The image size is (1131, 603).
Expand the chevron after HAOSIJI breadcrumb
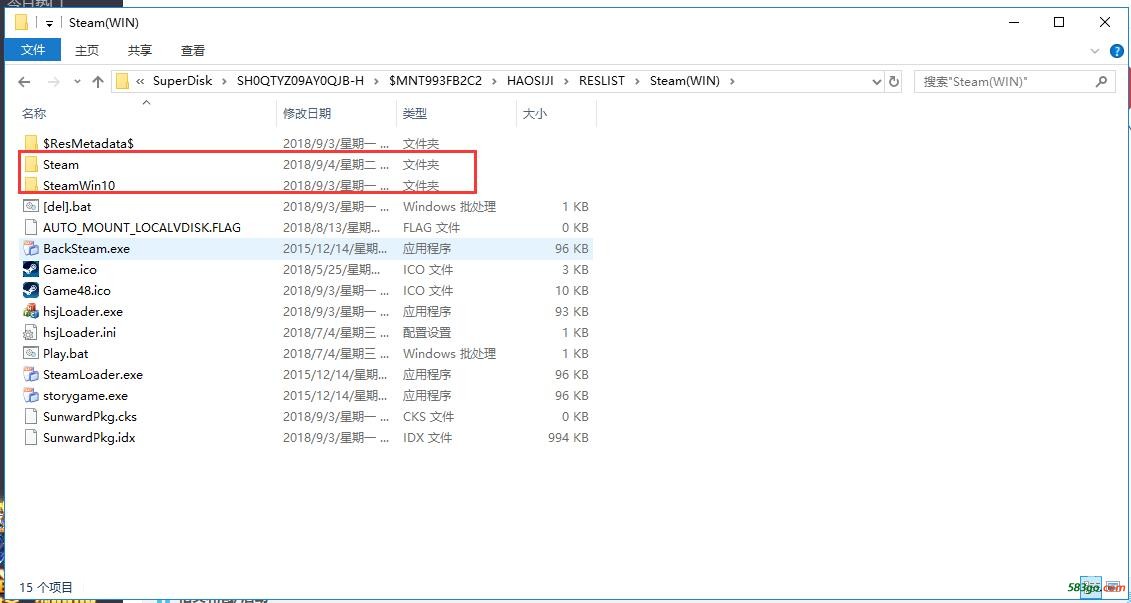(566, 81)
